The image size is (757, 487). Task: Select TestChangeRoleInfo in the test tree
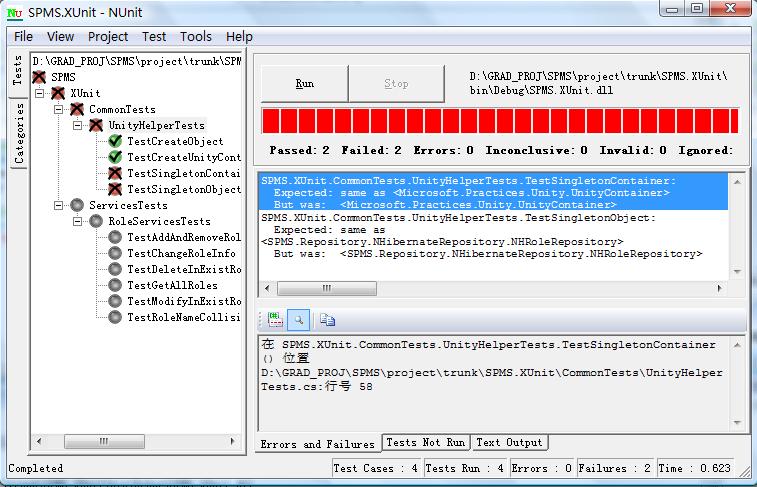click(x=182, y=253)
